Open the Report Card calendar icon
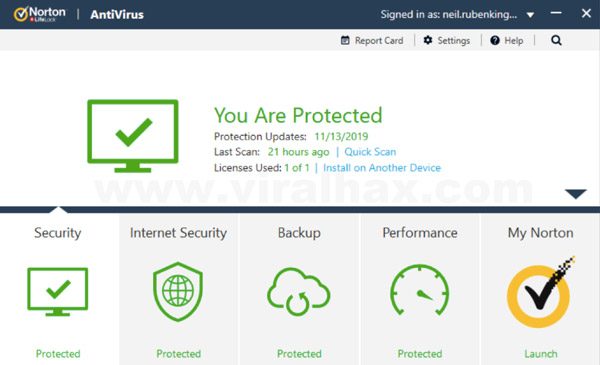This screenshot has width=600, height=365. point(345,40)
